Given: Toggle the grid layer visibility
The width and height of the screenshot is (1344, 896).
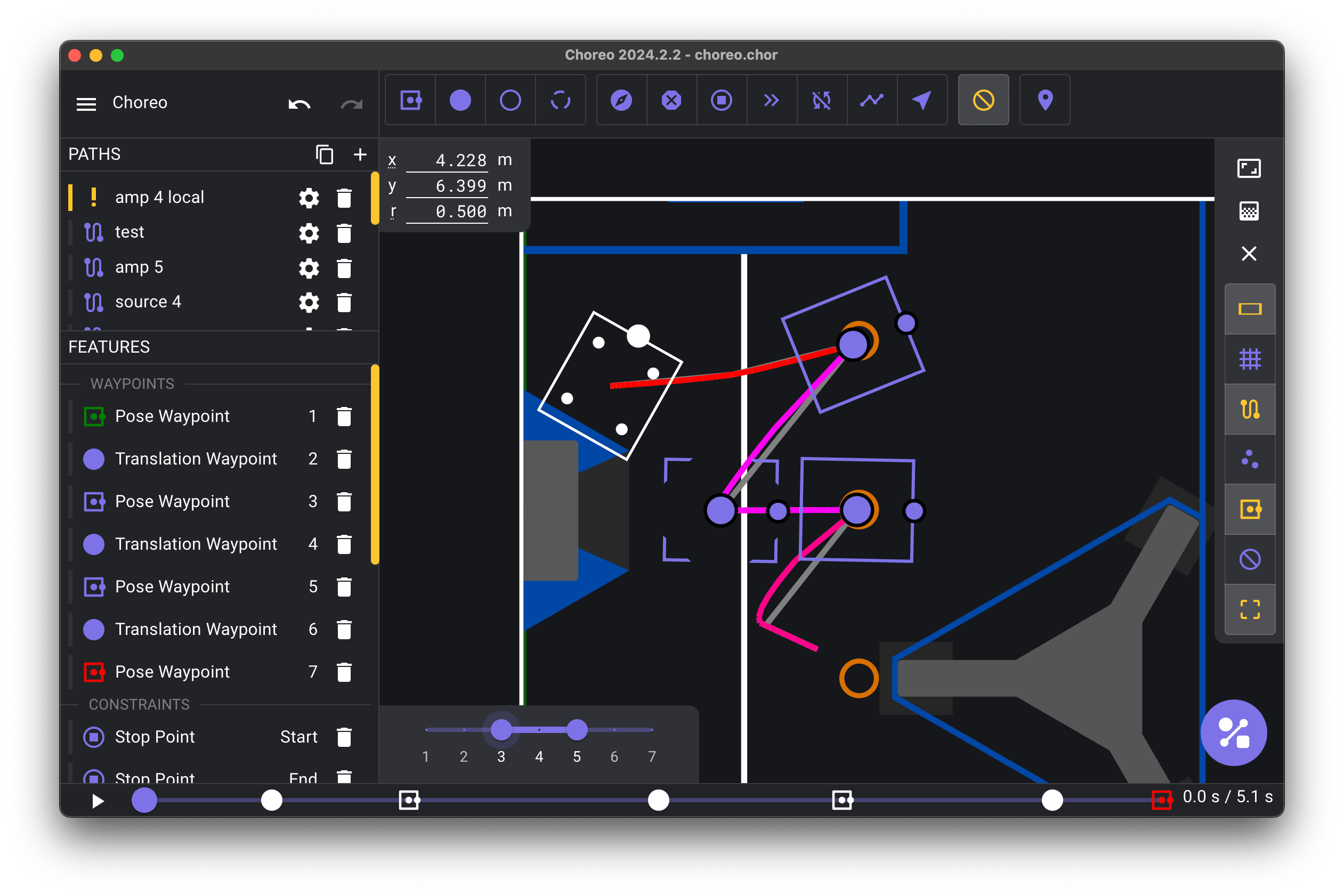Looking at the screenshot, I should click(1250, 359).
